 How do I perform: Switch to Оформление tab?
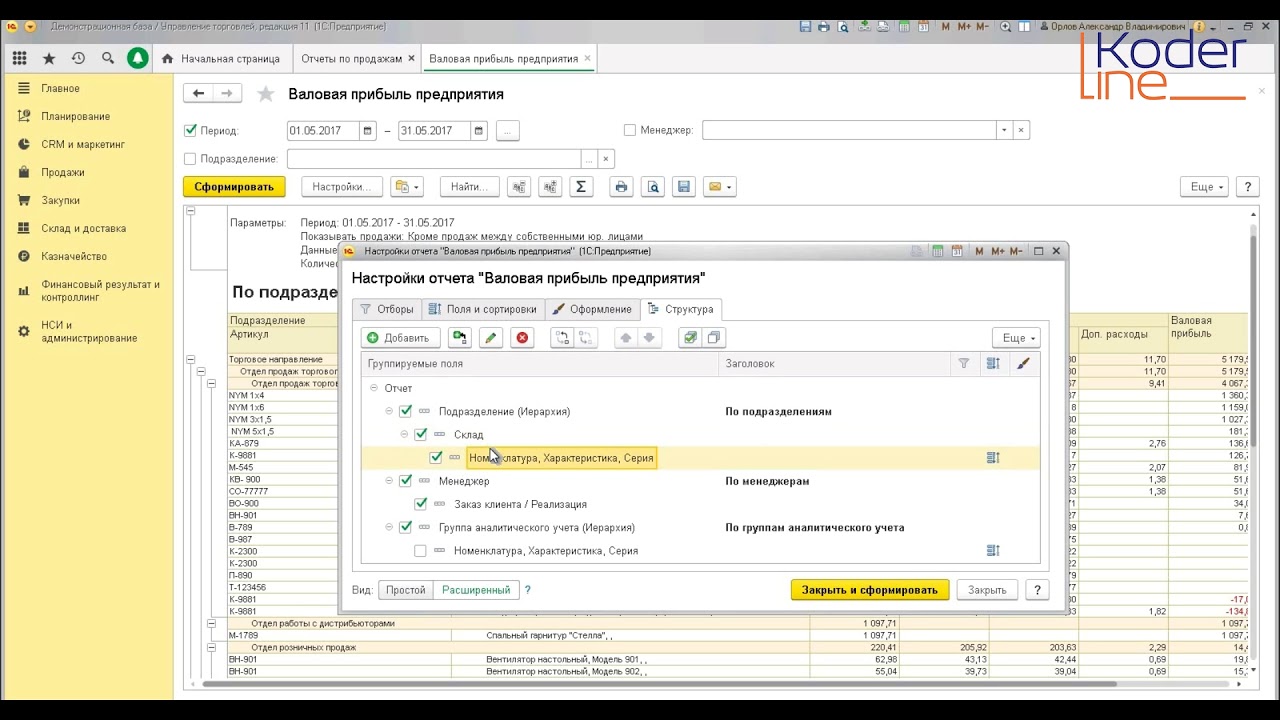point(591,309)
